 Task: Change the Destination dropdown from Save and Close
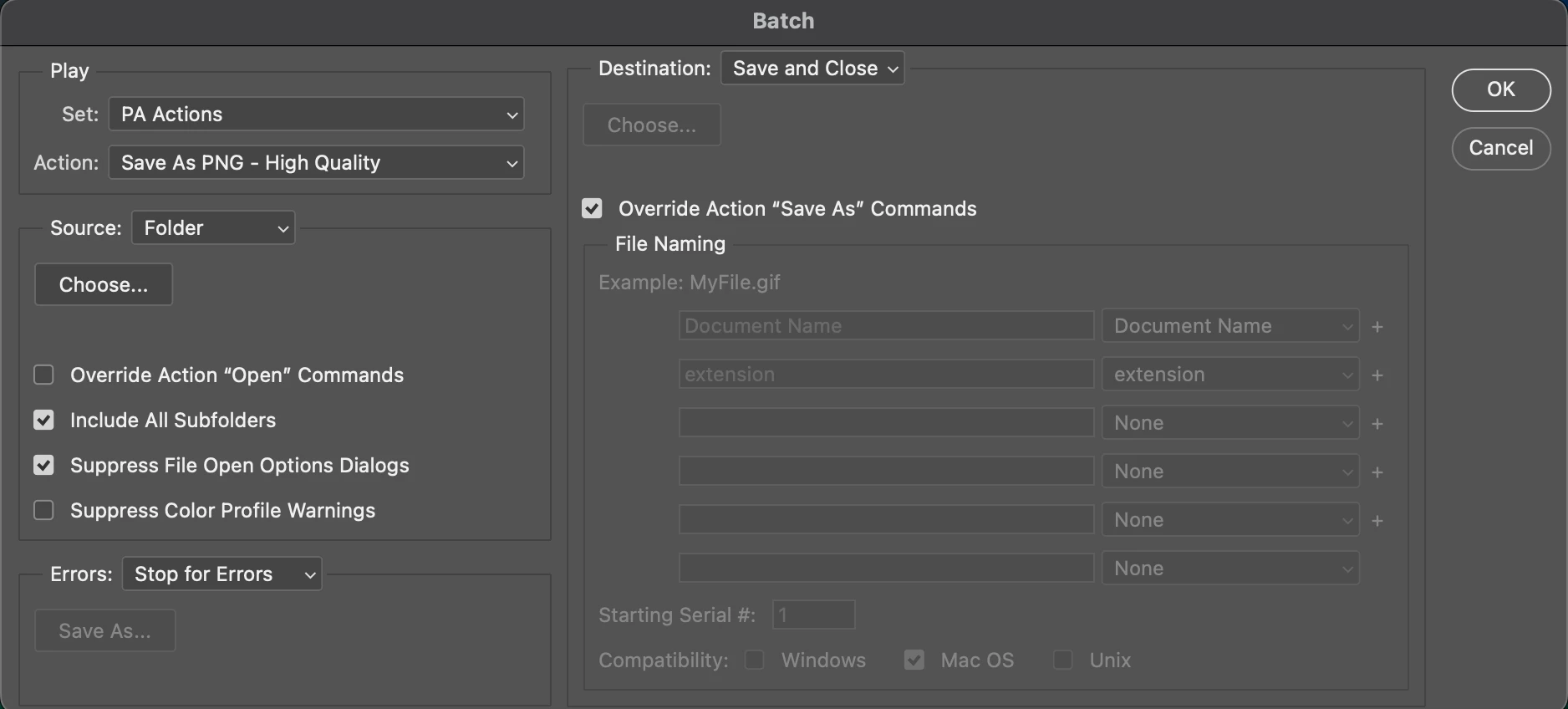click(812, 69)
